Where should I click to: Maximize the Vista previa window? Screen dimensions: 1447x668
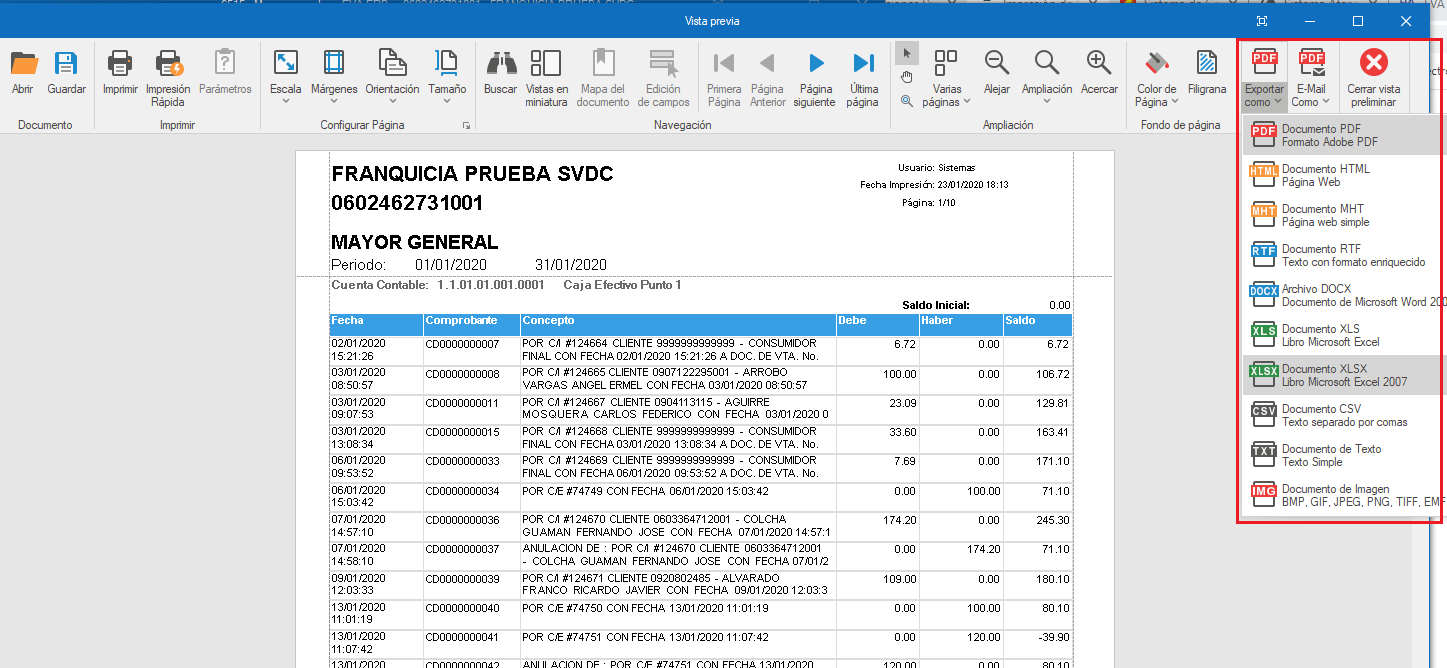1358,21
